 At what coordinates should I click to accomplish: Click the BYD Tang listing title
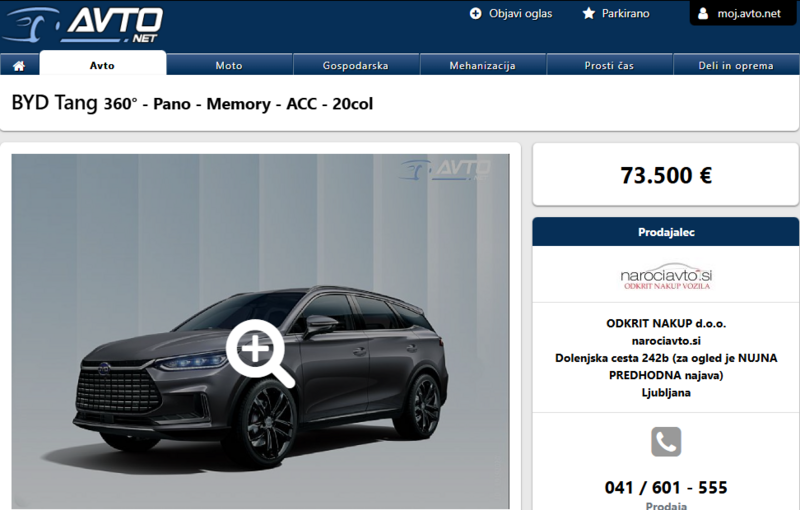pos(192,104)
